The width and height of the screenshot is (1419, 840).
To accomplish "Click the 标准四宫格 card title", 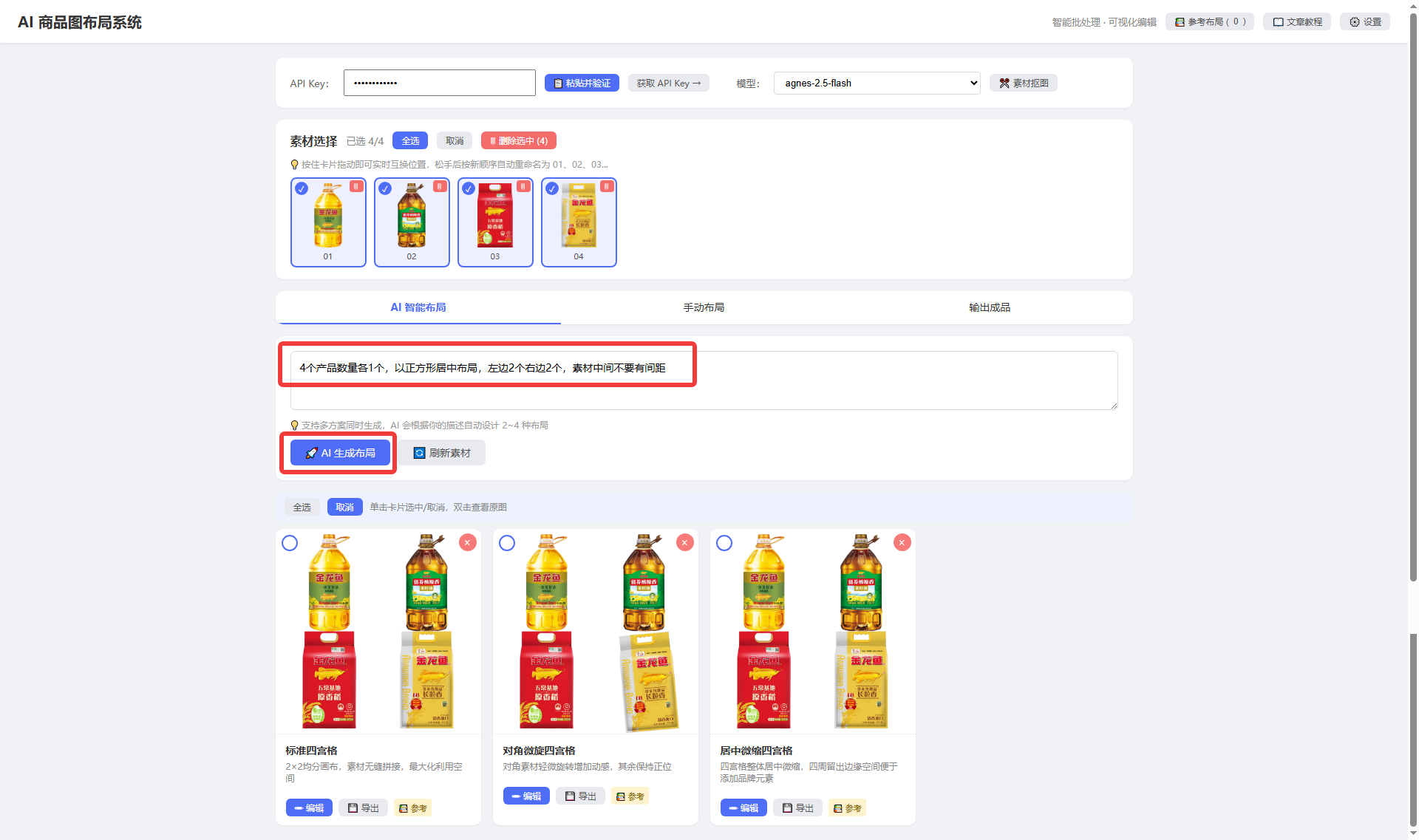I will click(311, 751).
